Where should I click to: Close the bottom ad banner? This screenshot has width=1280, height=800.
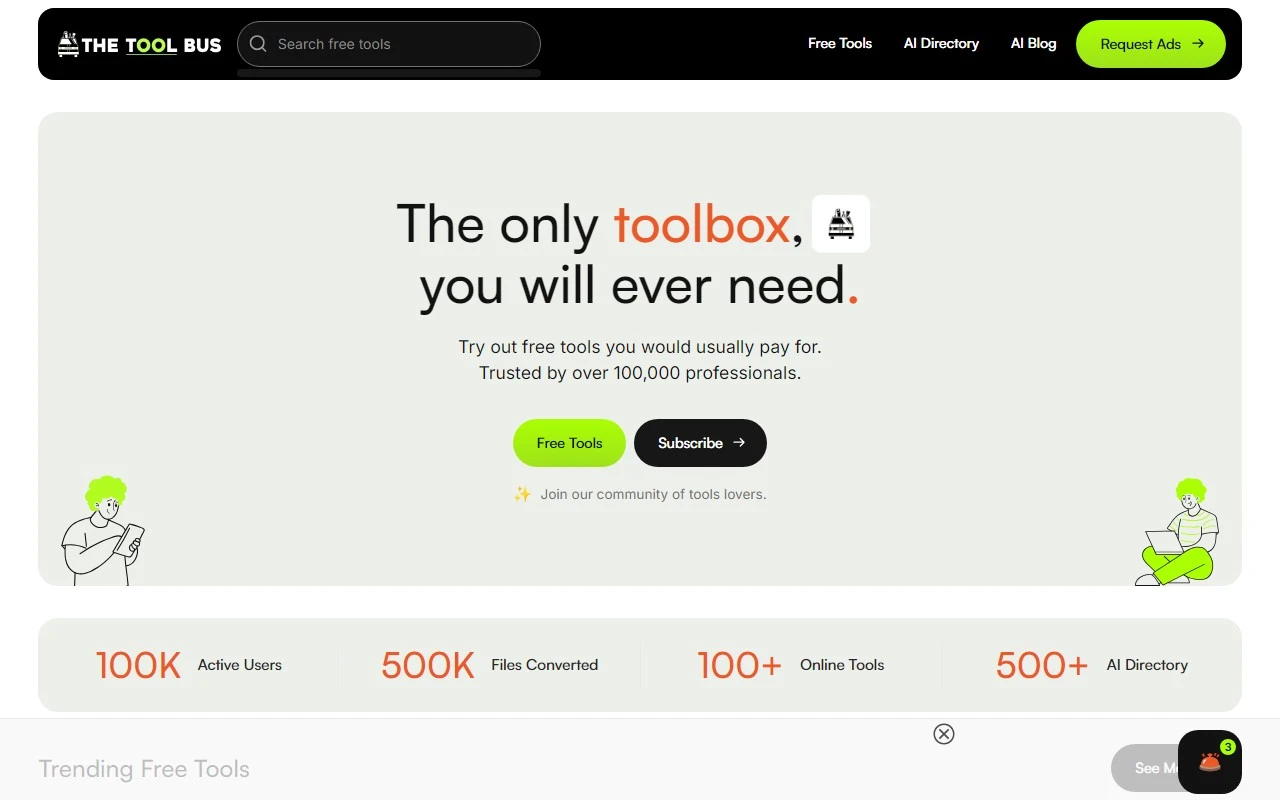[944, 734]
